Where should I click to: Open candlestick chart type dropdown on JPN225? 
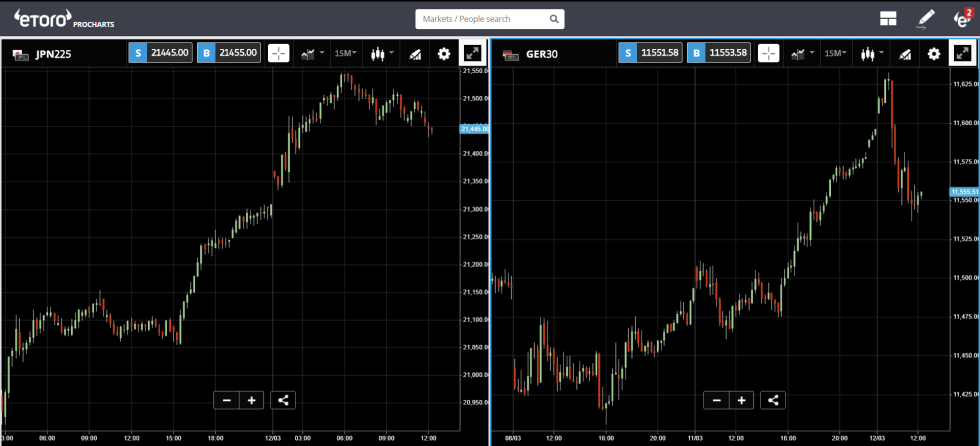[x=381, y=54]
